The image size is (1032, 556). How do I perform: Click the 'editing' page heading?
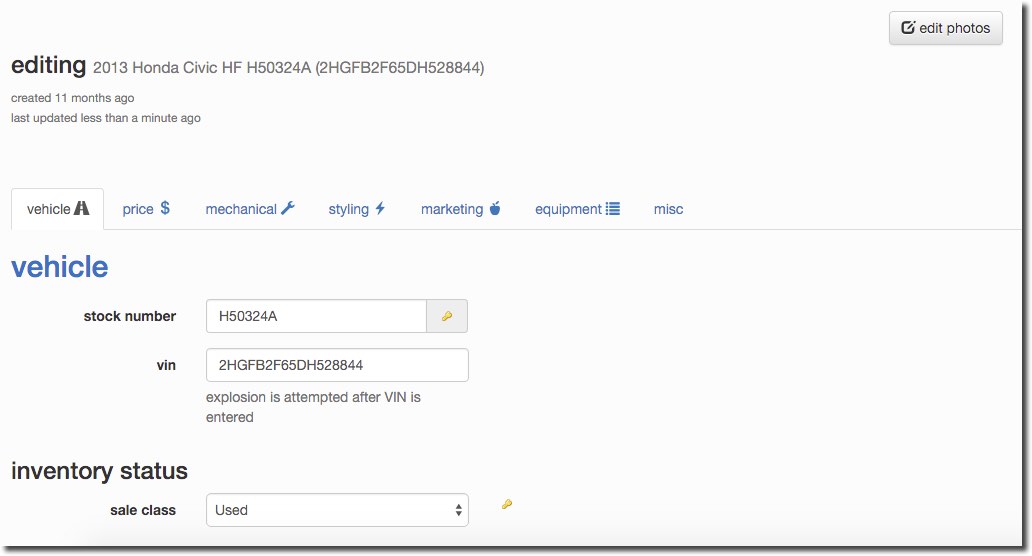[x=49, y=65]
